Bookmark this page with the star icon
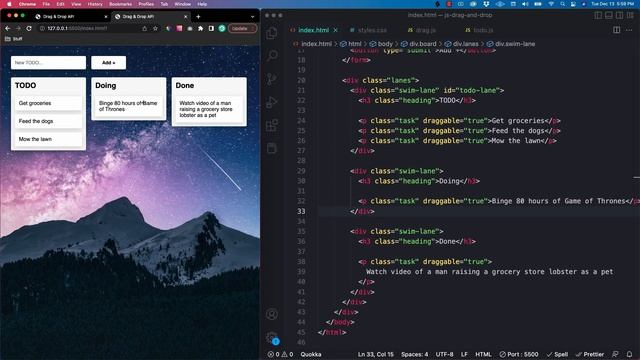The width and height of the screenshot is (640, 360). [156, 29]
